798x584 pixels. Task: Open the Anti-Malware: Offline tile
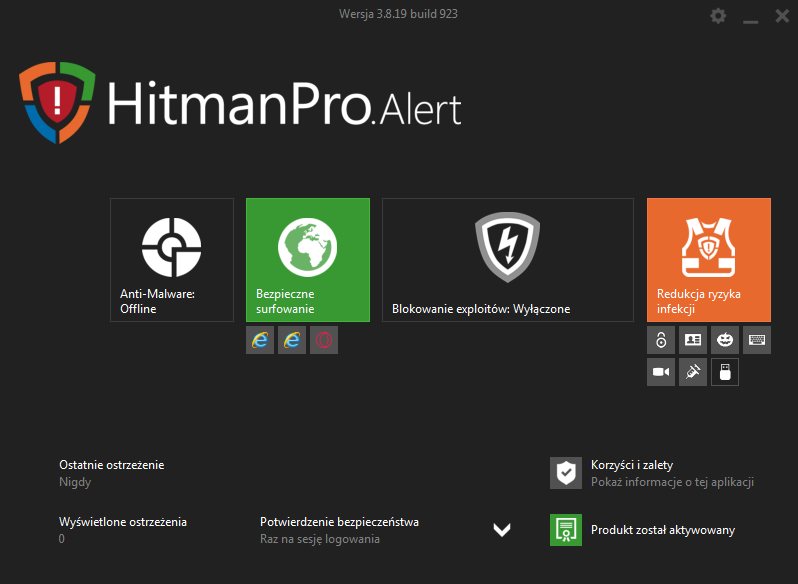(172, 260)
